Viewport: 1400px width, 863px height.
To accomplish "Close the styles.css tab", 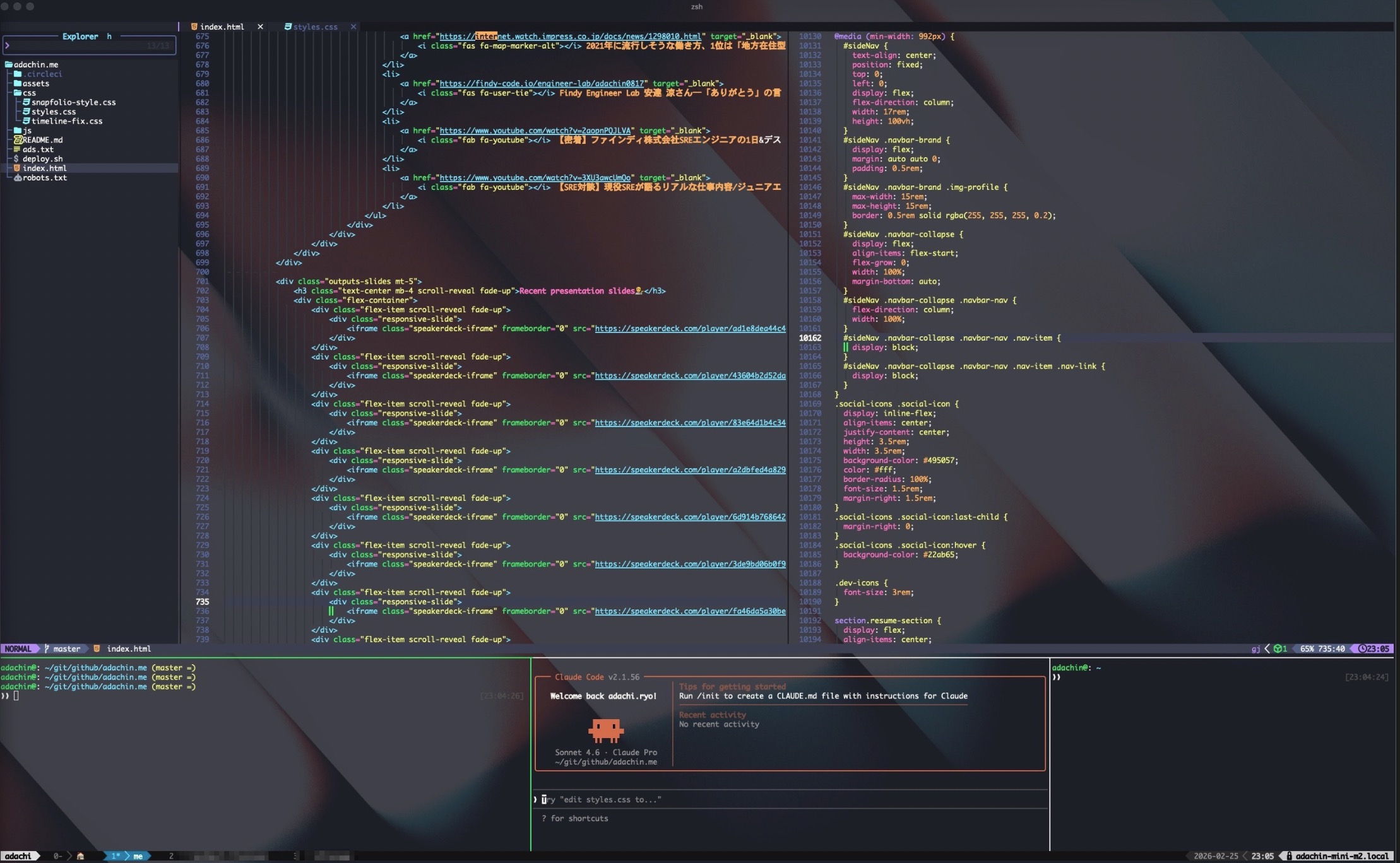I will click(x=353, y=26).
